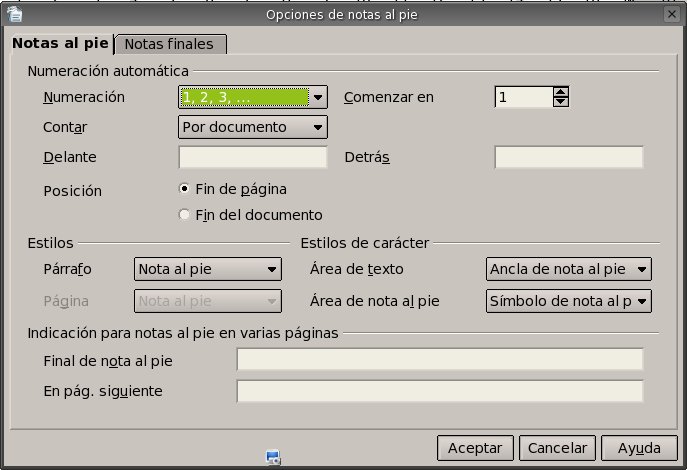Focus the Final de nota al pie field
The width and height of the screenshot is (687, 470).
tap(439, 360)
